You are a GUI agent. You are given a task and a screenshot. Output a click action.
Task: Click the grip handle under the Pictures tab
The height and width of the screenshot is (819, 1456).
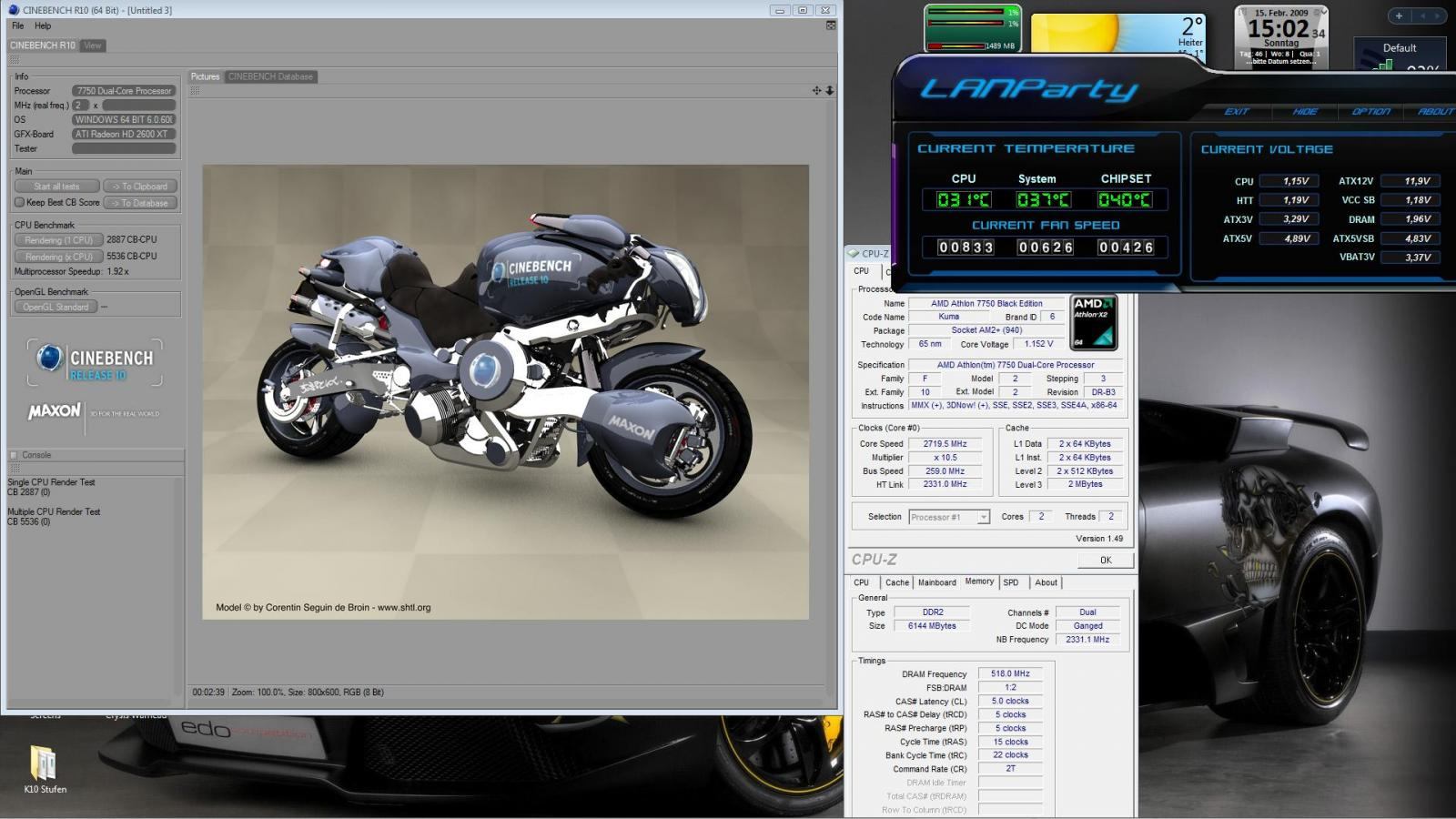click(x=195, y=90)
